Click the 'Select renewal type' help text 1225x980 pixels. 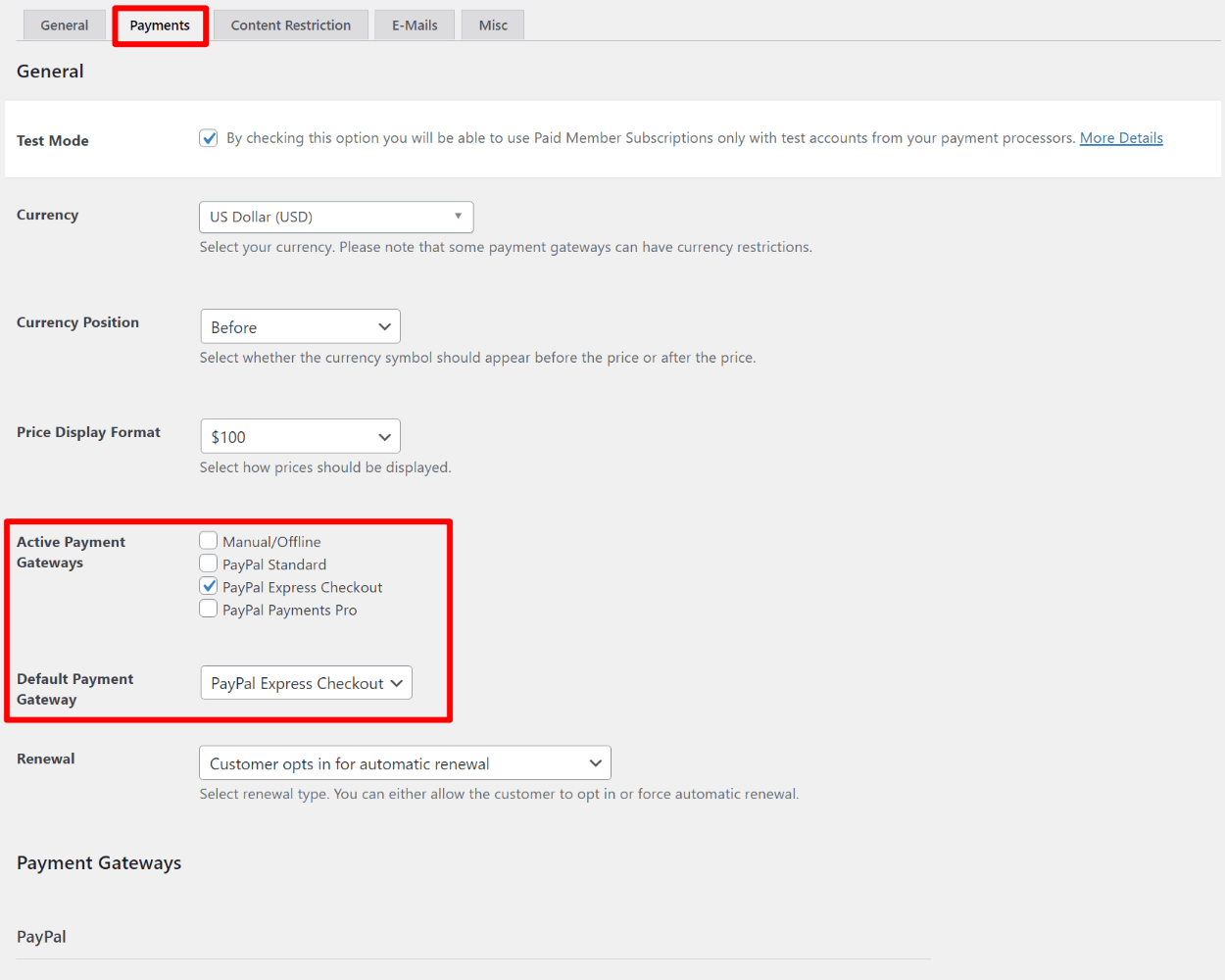[x=499, y=794]
